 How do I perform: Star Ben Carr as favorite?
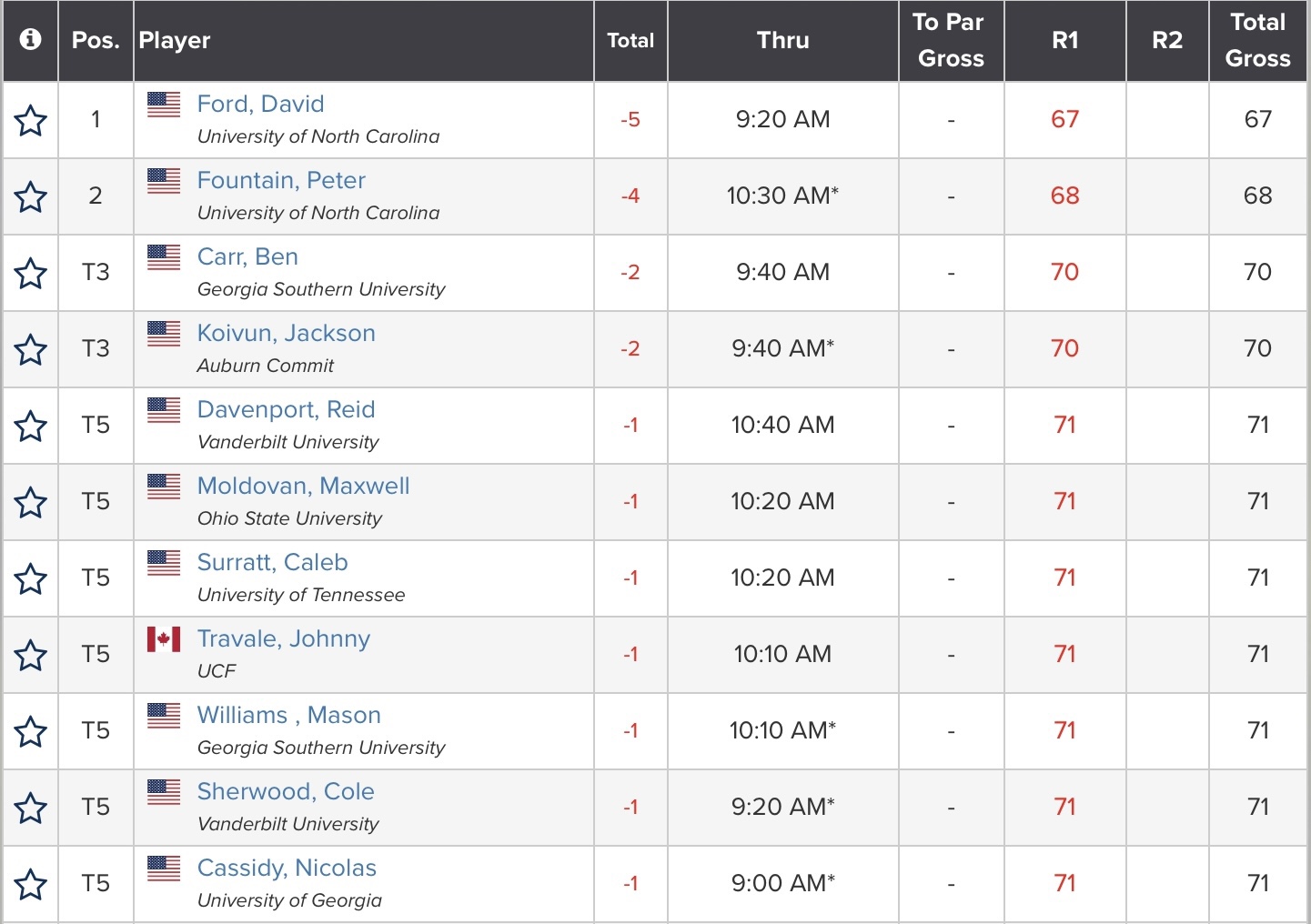click(31, 273)
